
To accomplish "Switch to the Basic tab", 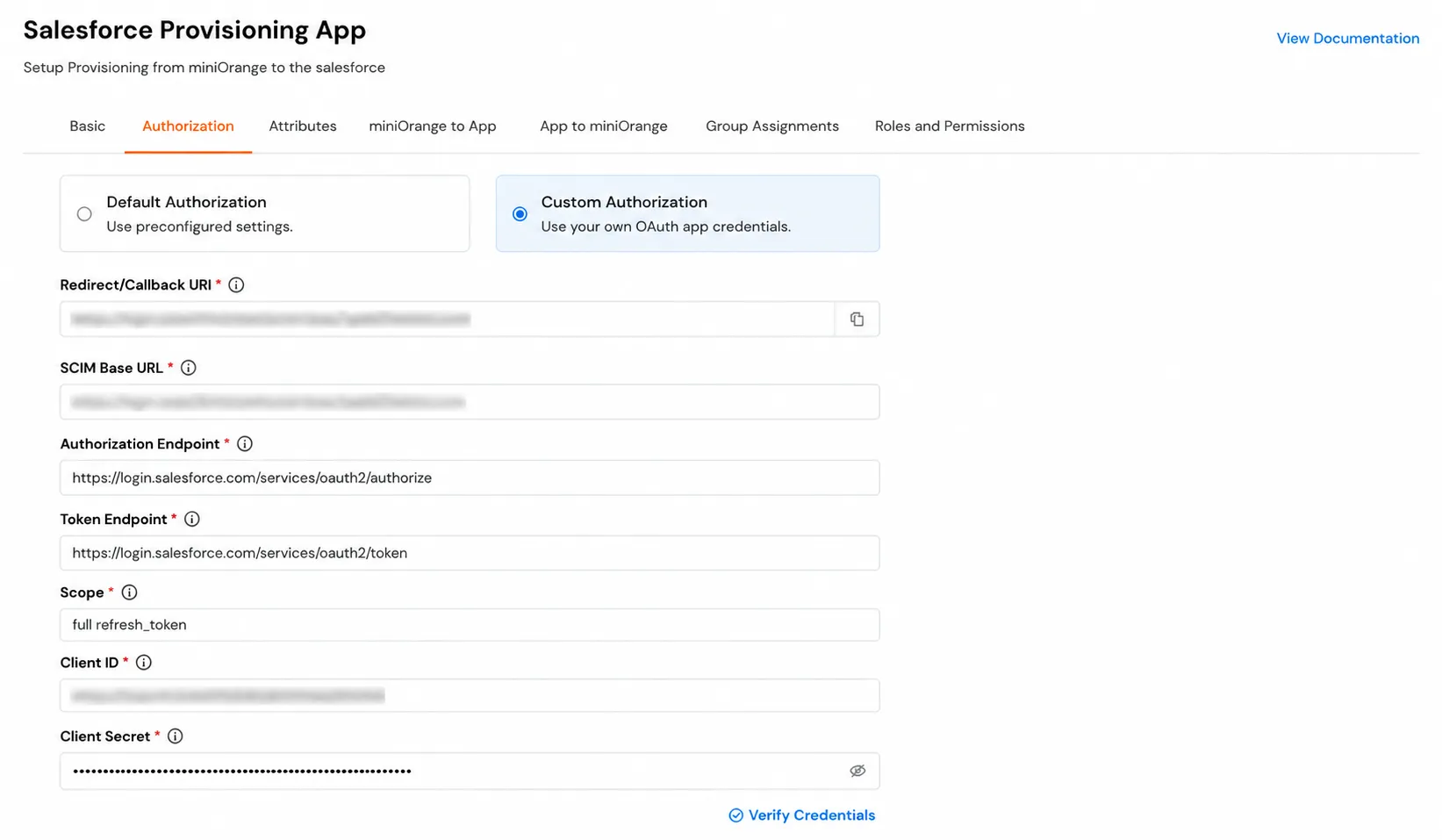I will click(88, 126).
